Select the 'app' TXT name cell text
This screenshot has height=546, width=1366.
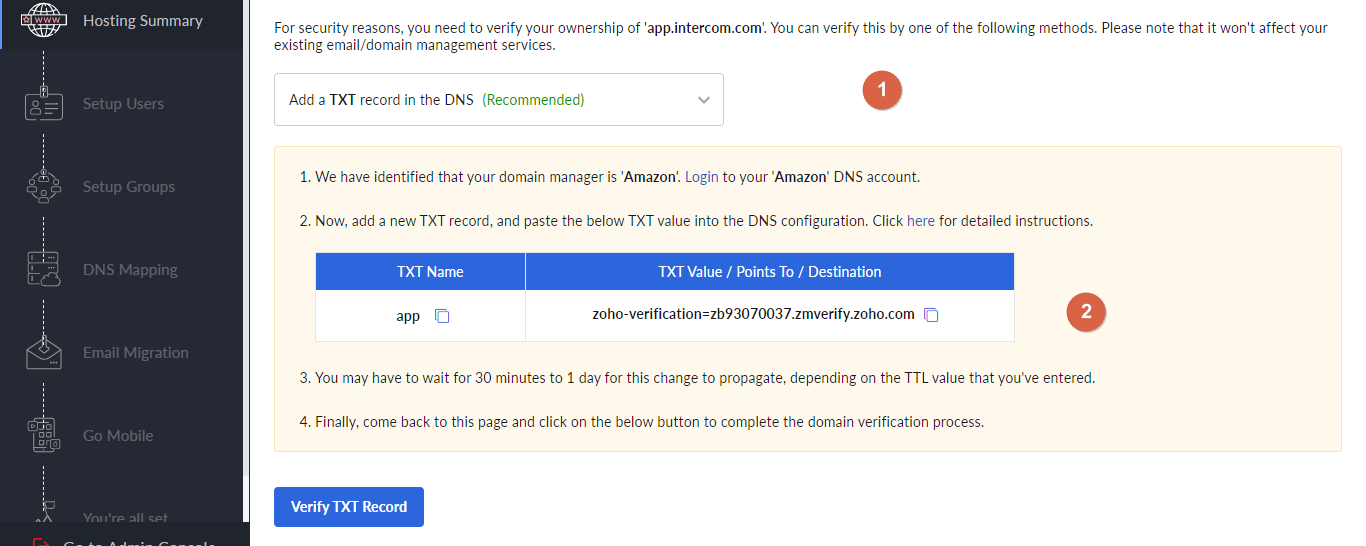(x=408, y=315)
